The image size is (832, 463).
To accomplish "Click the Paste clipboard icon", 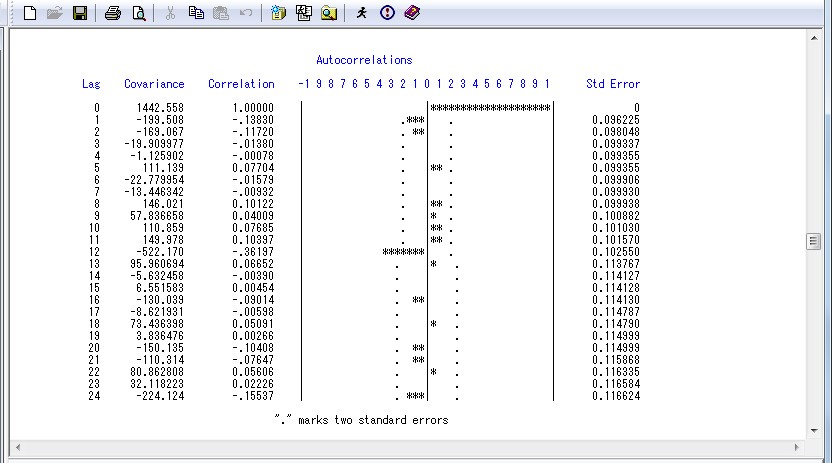I will (220, 13).
